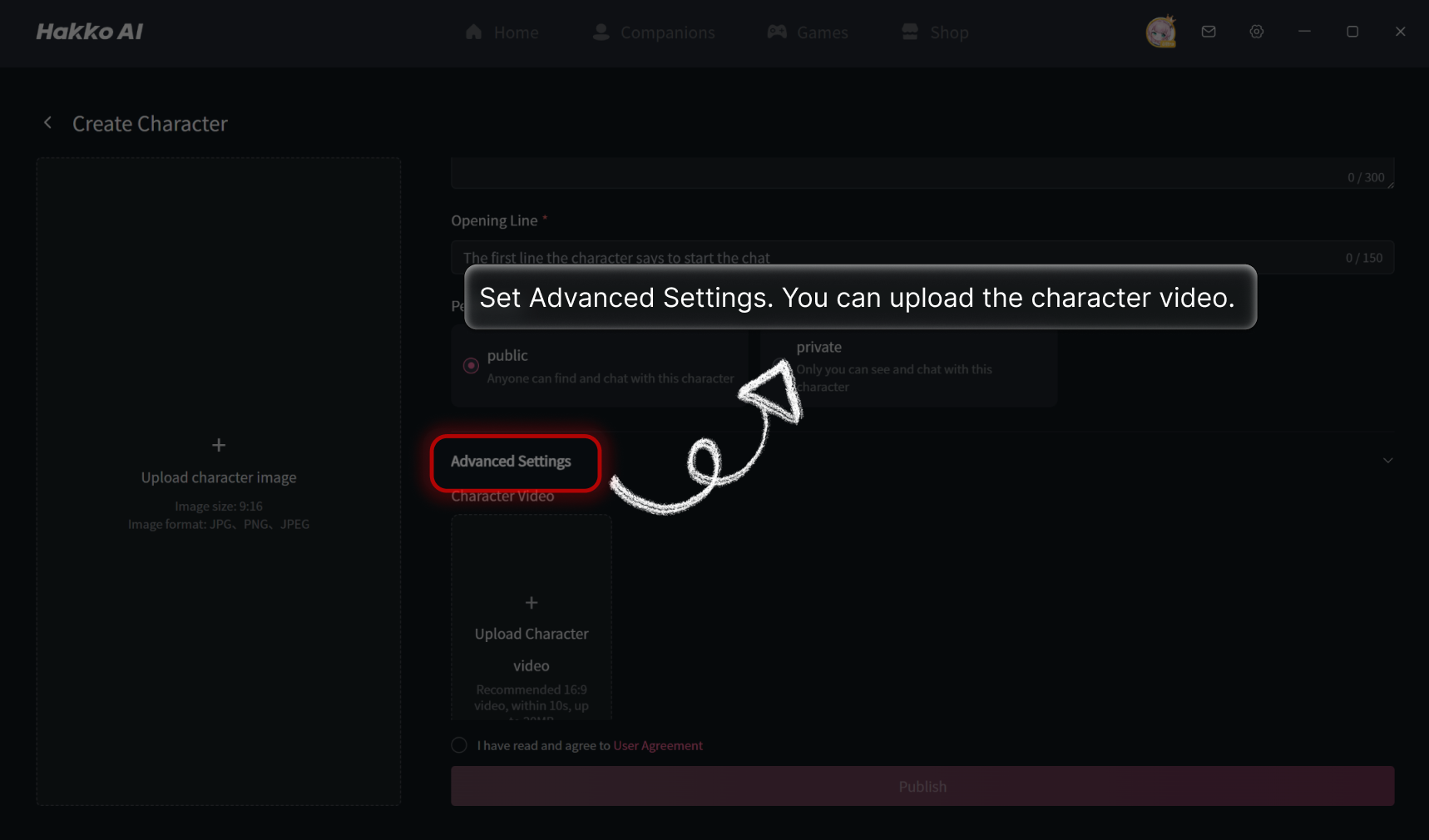This screenshot has width=1429, height=840.
Task: Check the User Agreement consent circle
Action: [x=459, y=745]
